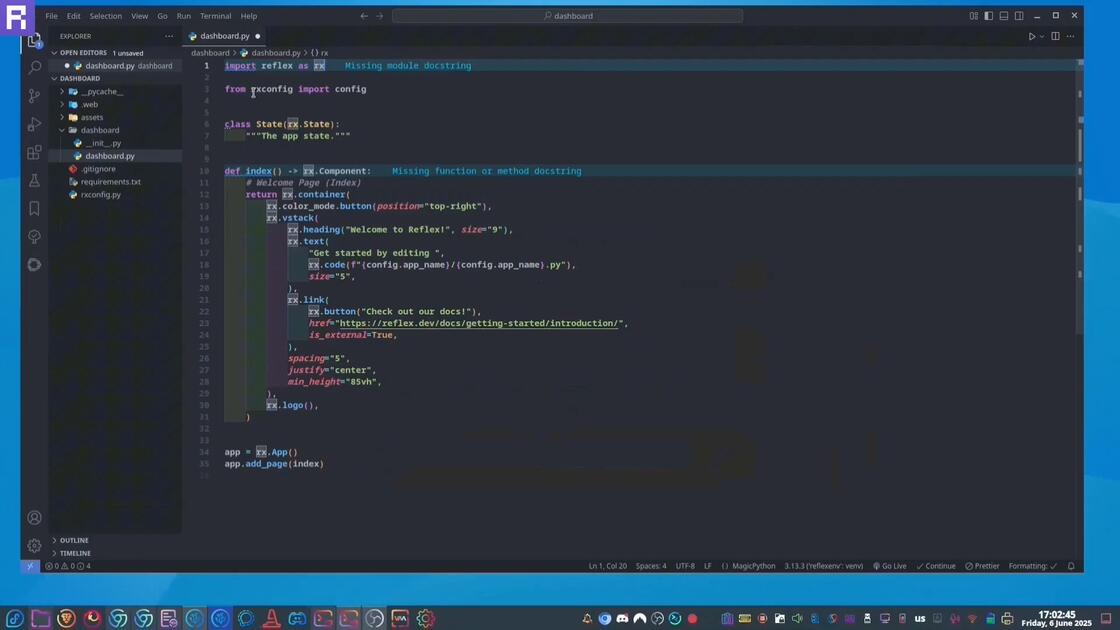Open the View menu
This screenshot has width=1120, height=630.
coord(140,16)
